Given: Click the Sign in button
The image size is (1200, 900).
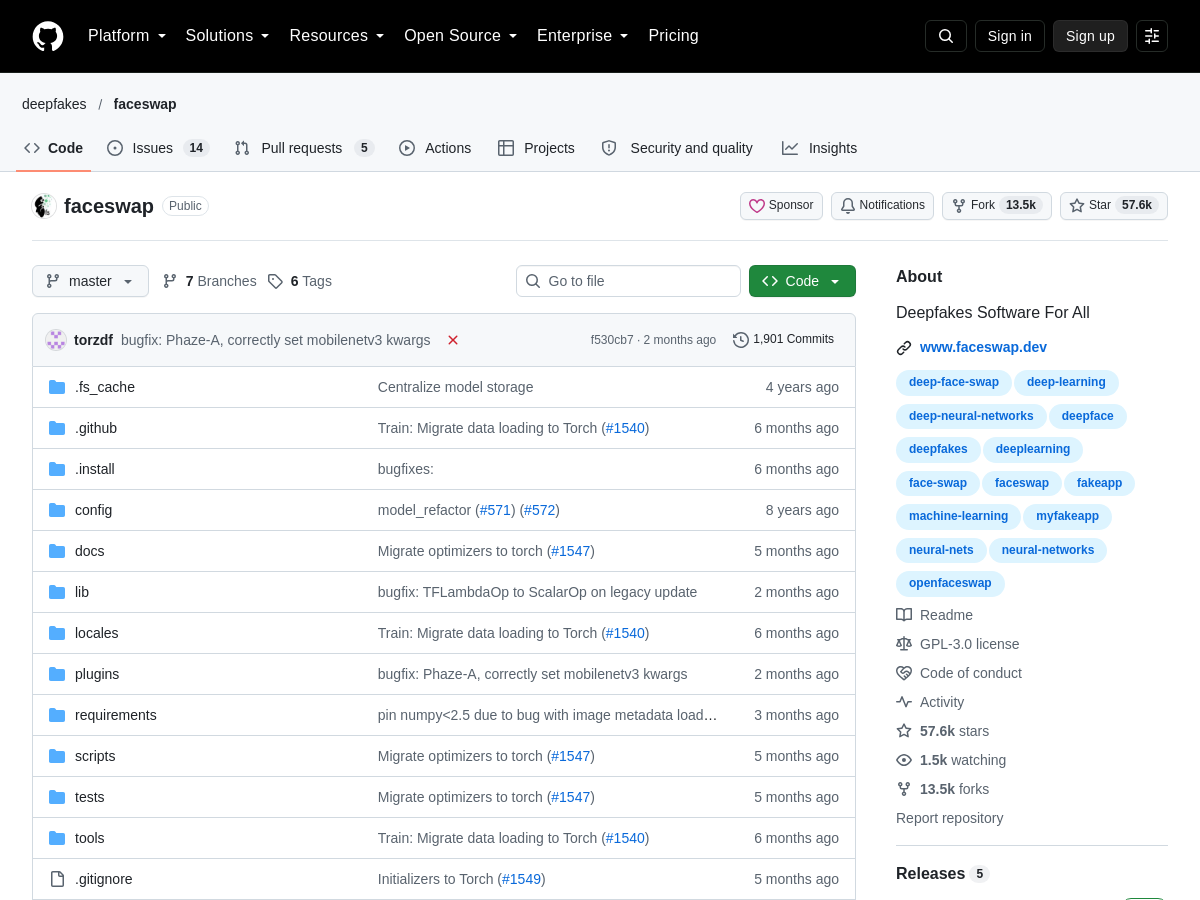Looking at the screenshot, I should (1010, 36).
